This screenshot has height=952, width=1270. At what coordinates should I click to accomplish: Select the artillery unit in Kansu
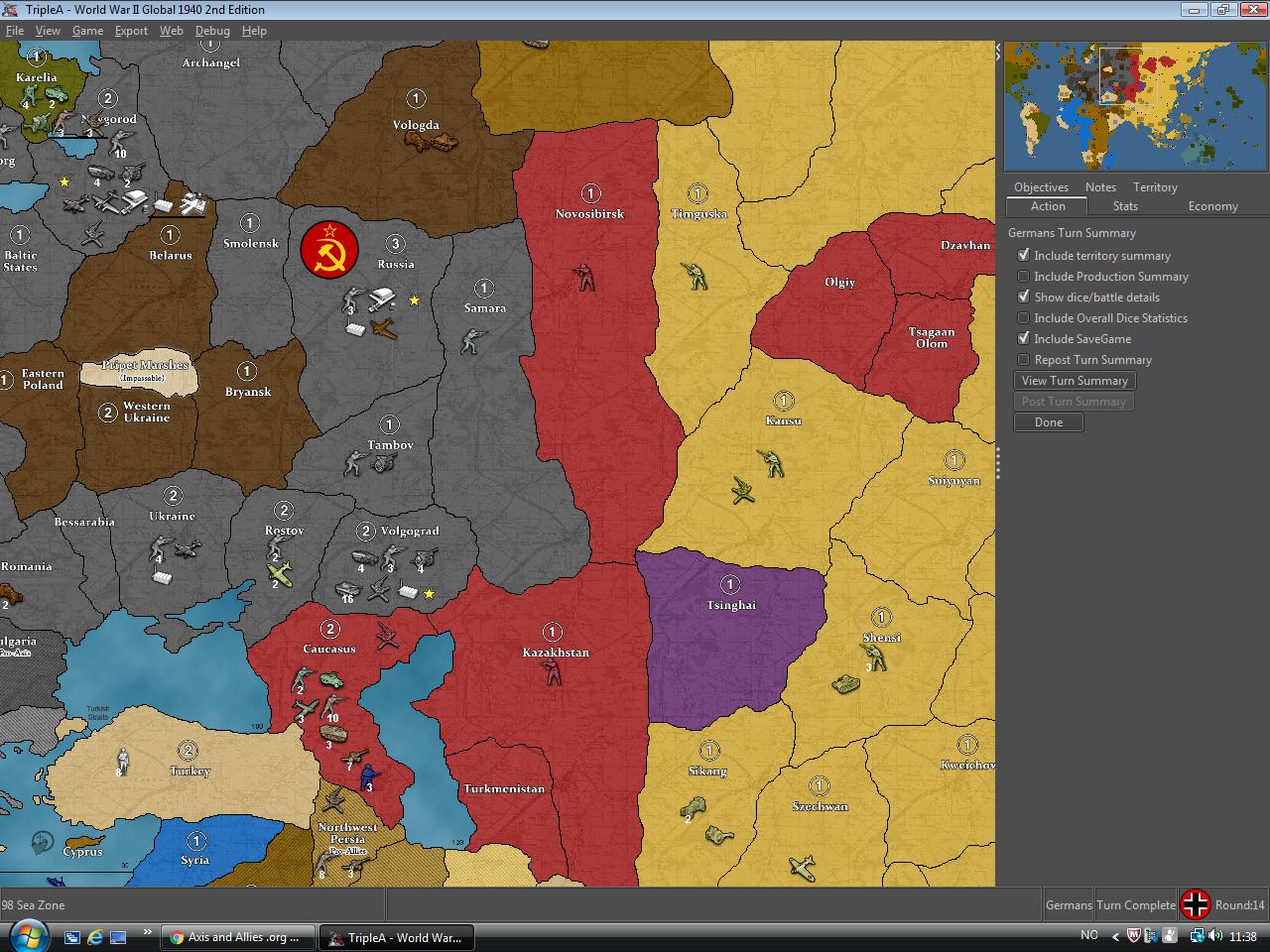tap(742, 490)
